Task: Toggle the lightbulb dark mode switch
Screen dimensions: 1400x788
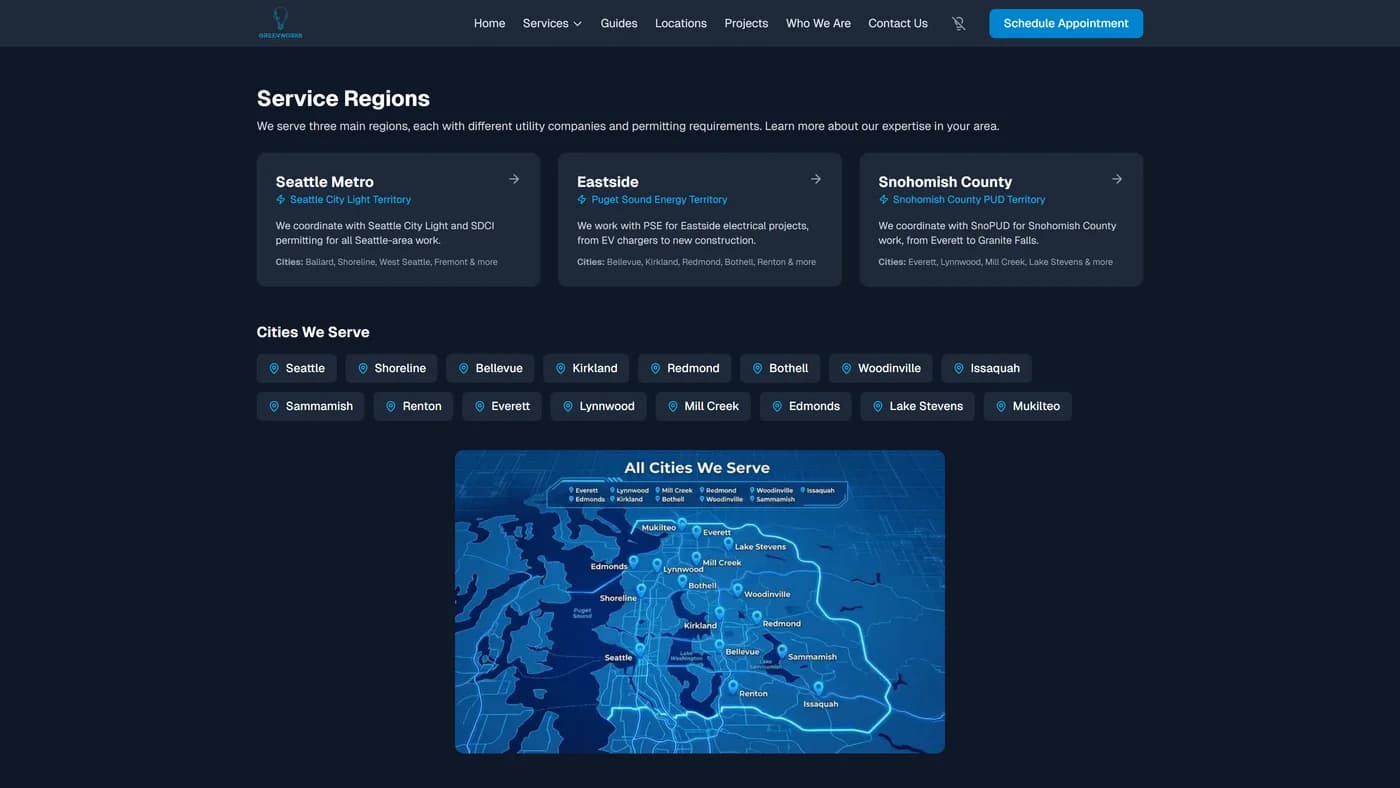Action: (x=958, y=23)
